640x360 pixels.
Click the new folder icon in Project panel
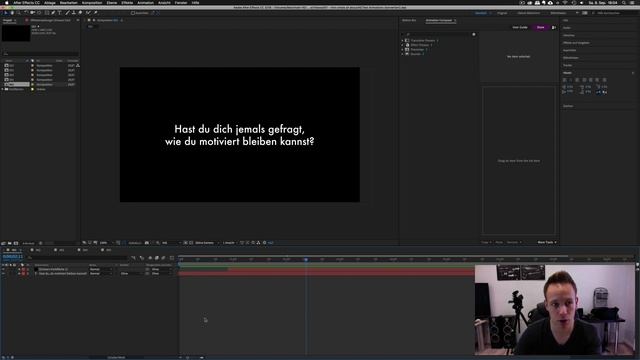[x=10, y=243]
